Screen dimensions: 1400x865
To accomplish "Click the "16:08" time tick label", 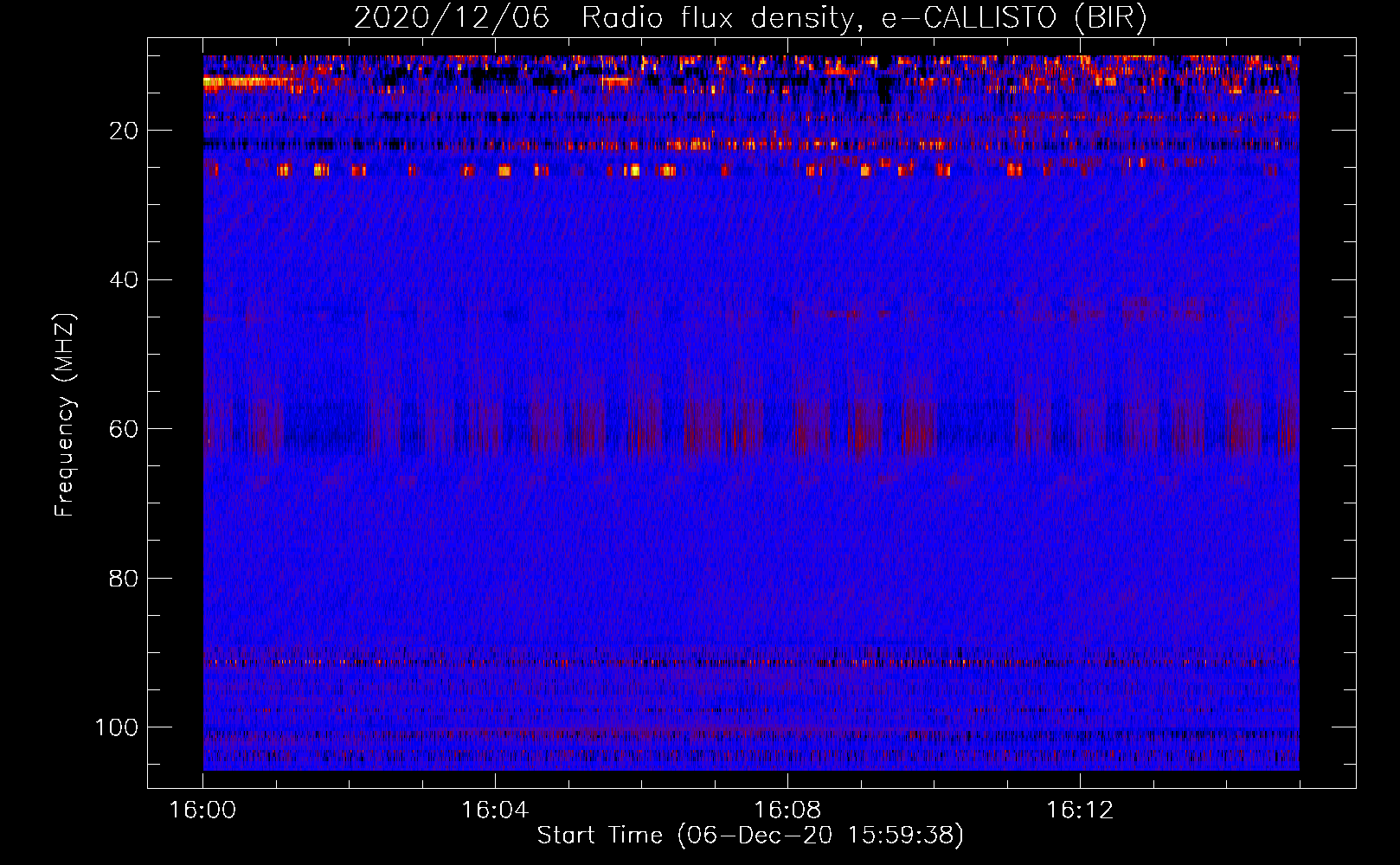I will click(787, 810).
